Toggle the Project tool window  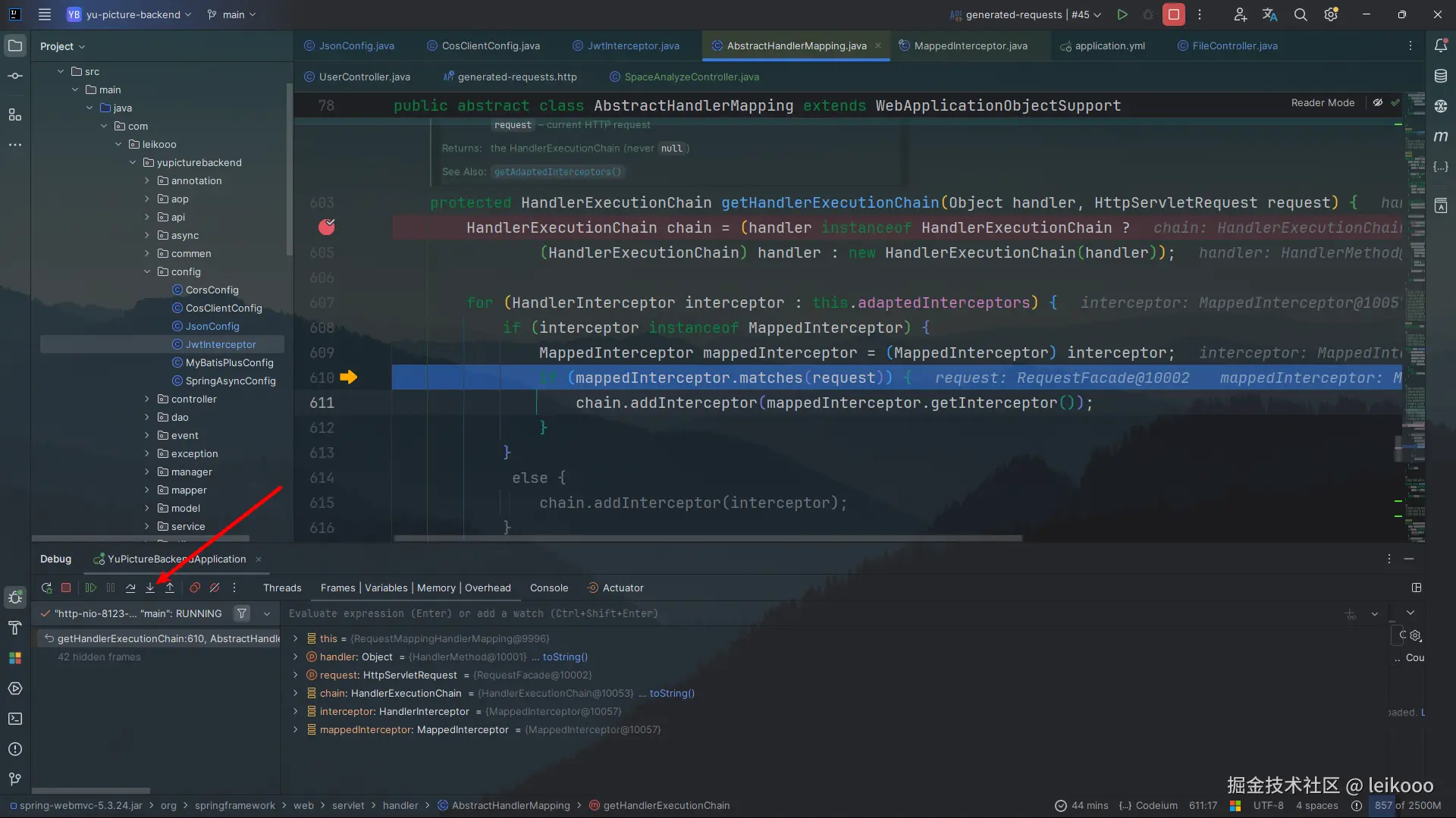[x=15, y=45]
